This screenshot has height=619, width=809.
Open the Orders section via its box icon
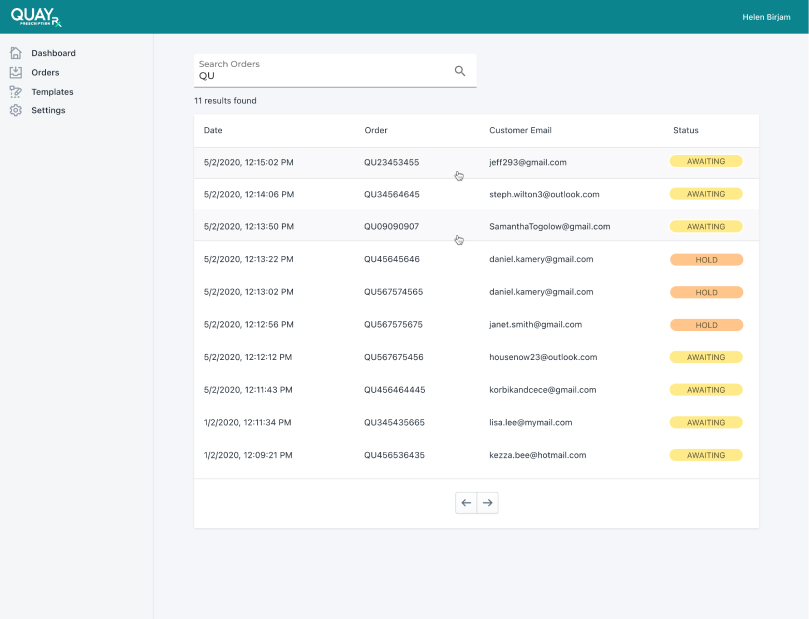coord(15,72)
